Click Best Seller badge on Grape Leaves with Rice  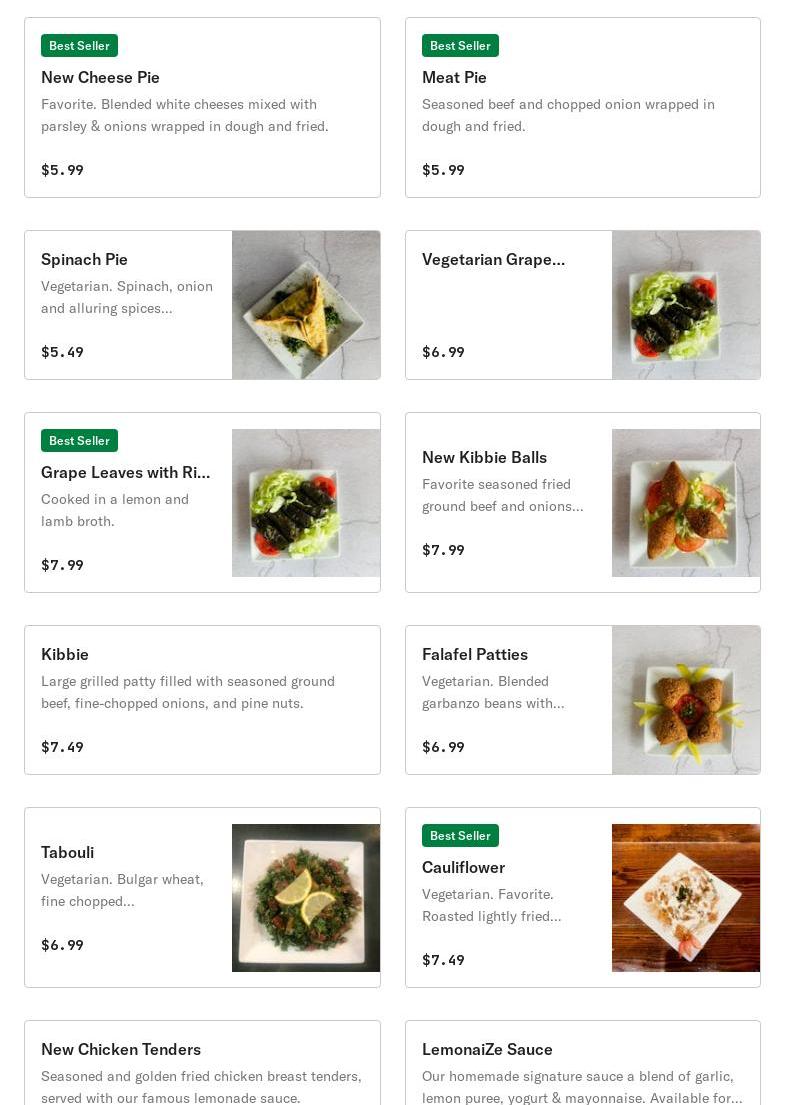point(80,440)
